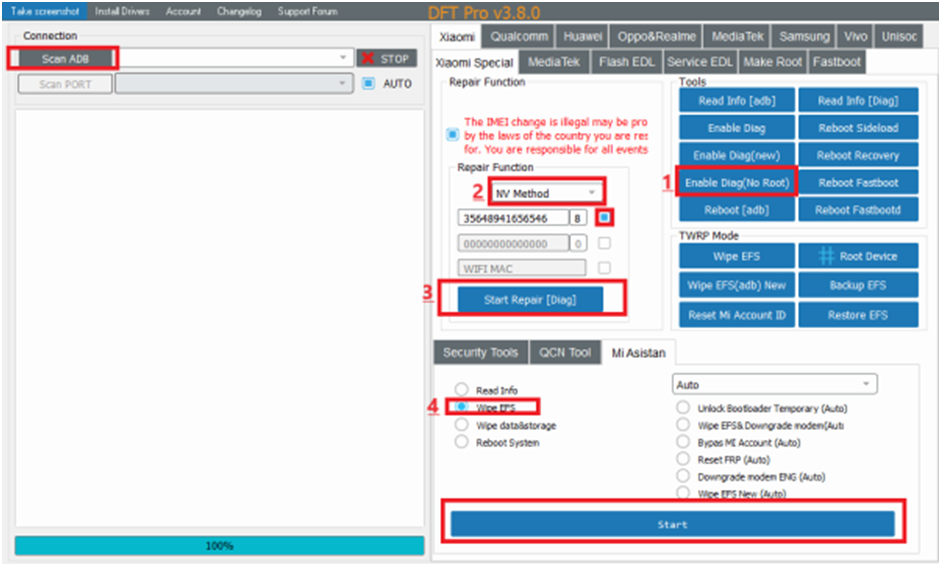Select the Mi Asistan tab
941x566 pixels.
point(638,353)
